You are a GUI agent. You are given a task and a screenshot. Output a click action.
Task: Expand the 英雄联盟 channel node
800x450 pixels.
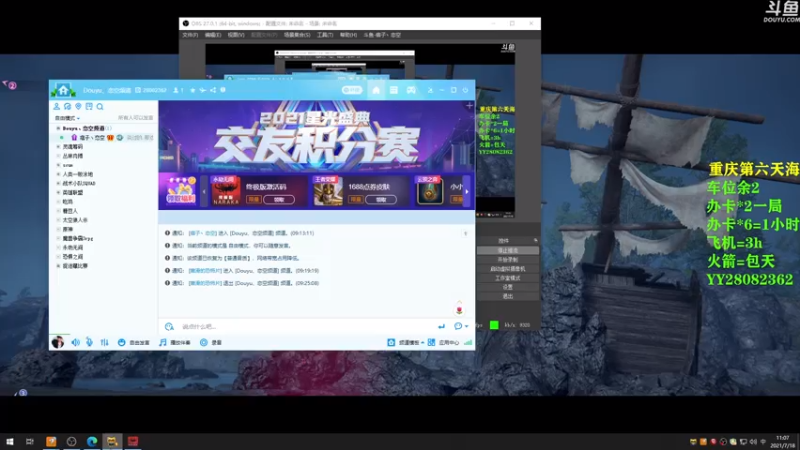click(58, 192)
